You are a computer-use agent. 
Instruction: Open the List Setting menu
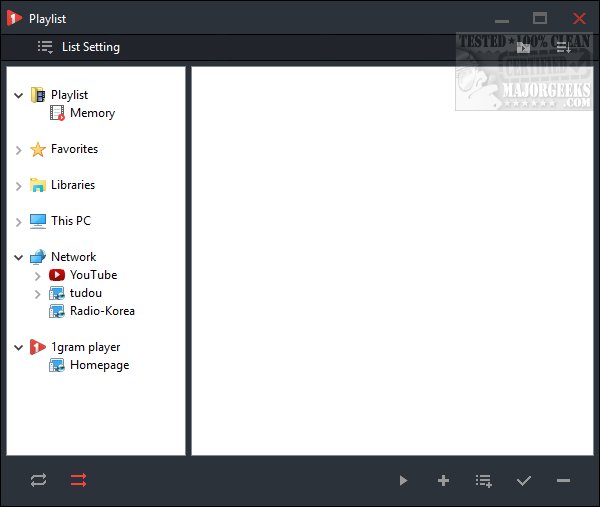pyautogui.click(x=78, y=47)
